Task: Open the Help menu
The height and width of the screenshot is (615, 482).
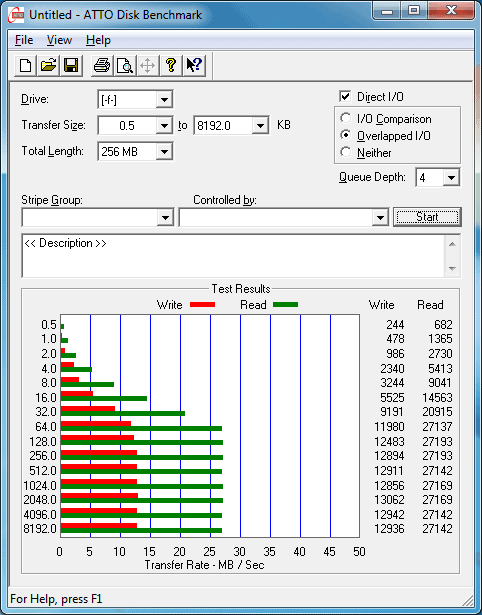Action: (x=98, y=40)
